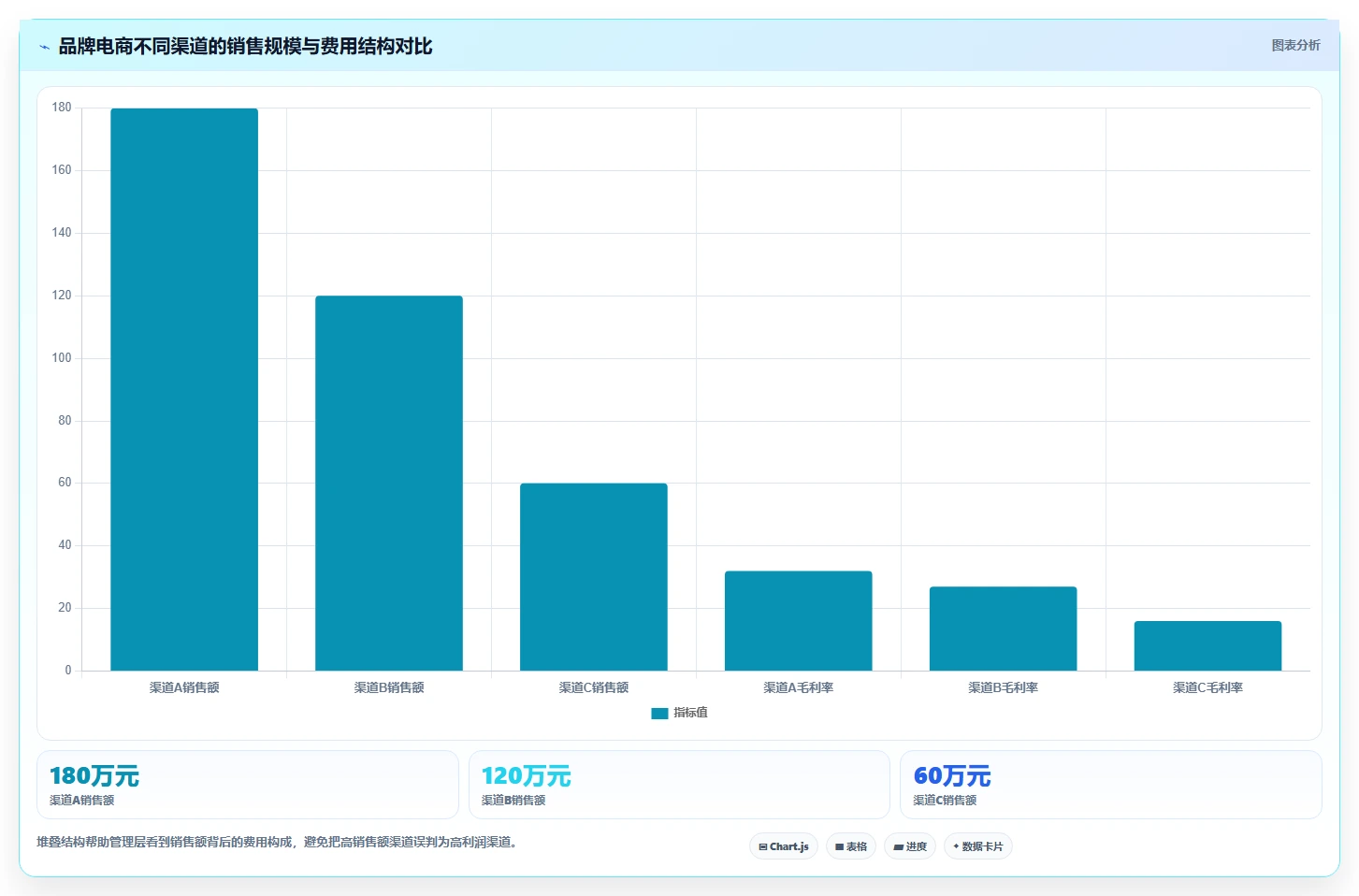The height and width of the screenshot is (896, 1359).
Task: Click the 指标值 legend label
Action: pyautogui.click(x=690, y=713)
